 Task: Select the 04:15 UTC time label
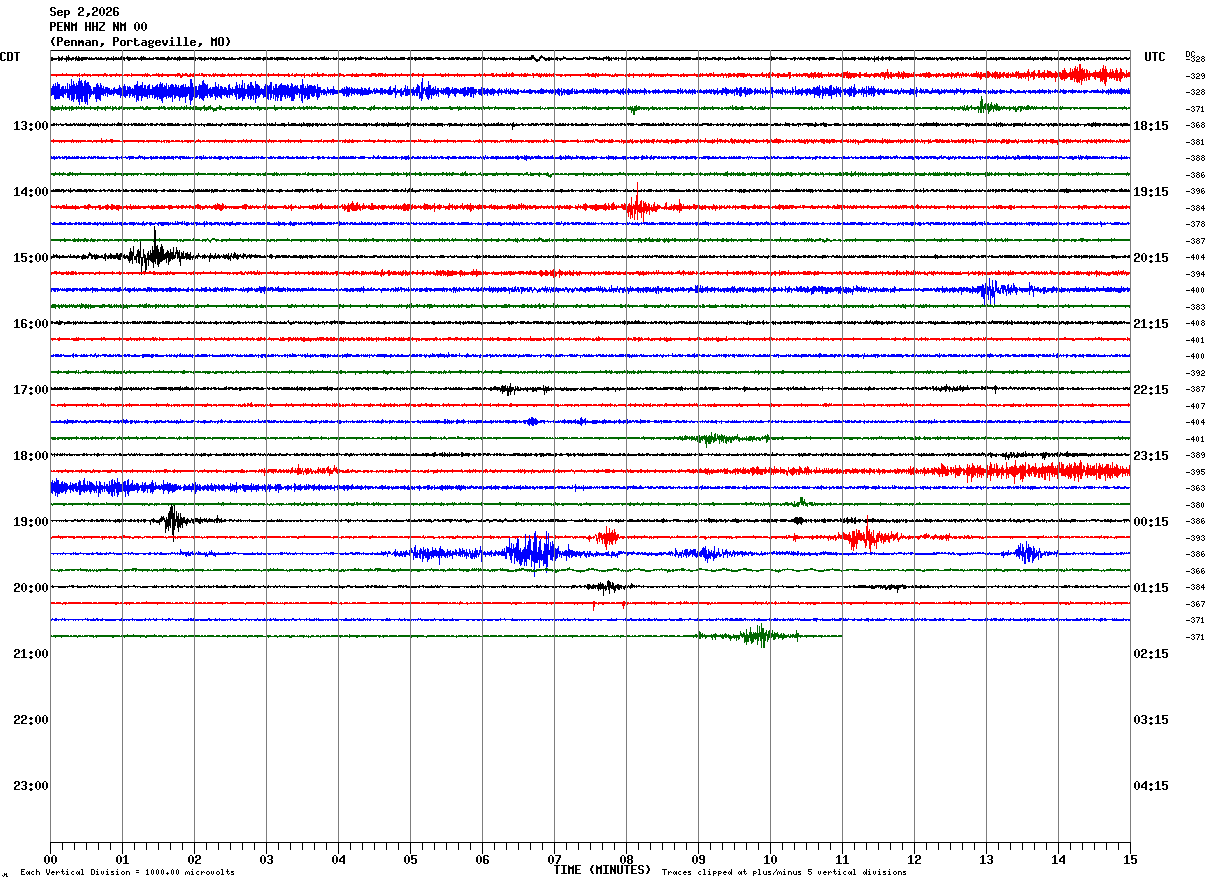(1151, 785)
